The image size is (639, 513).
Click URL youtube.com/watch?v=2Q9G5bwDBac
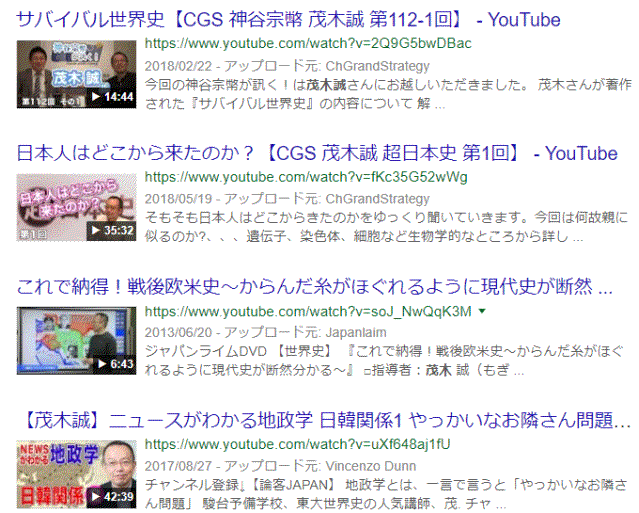[308, 43]
